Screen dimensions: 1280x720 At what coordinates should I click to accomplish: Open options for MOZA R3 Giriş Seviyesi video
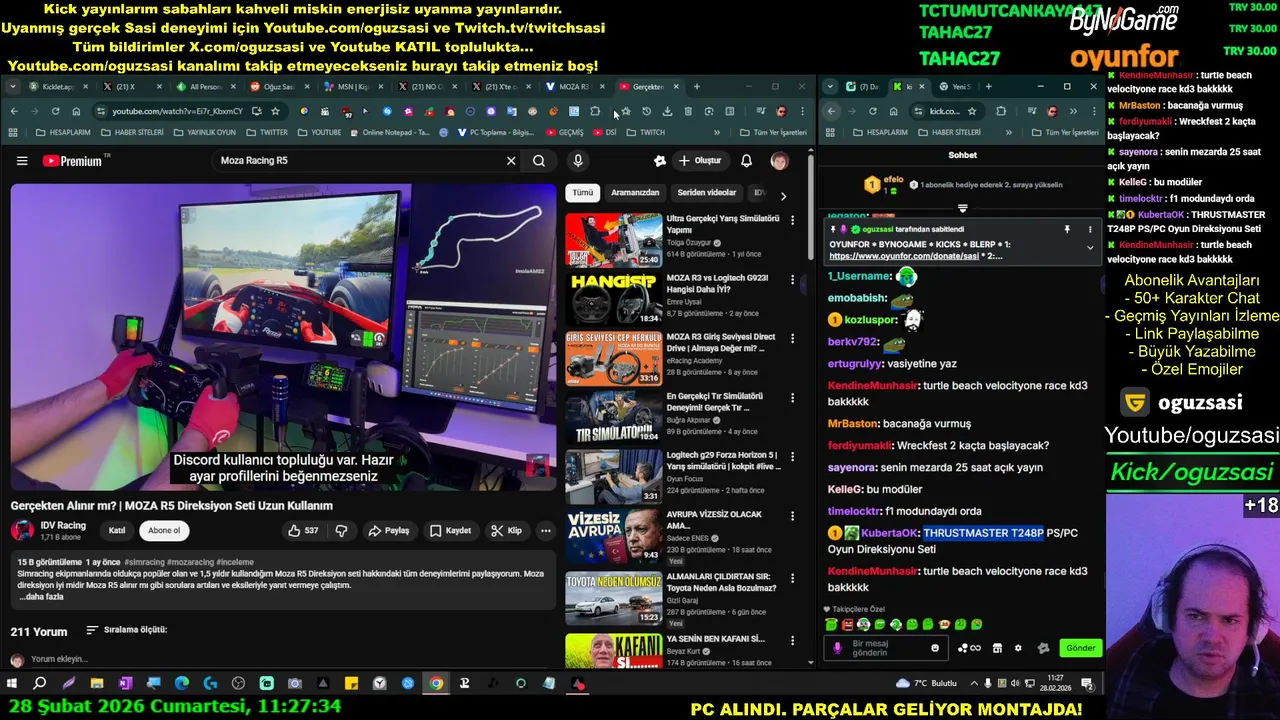[793, 339]
